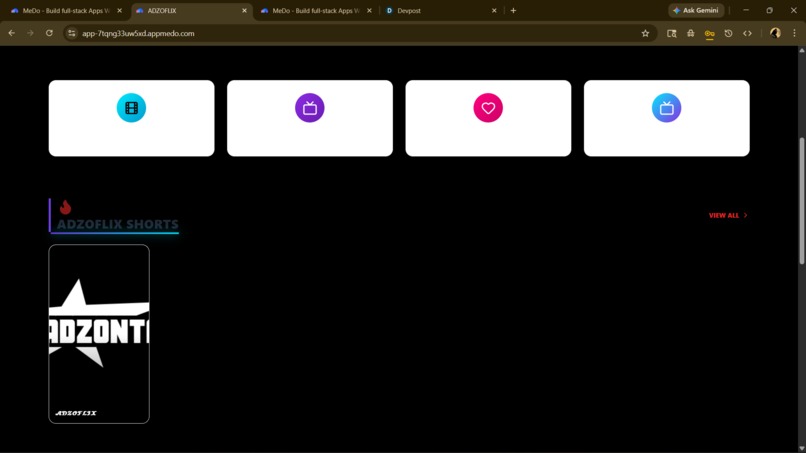Open the password key icon in toolbar
The height and width of the screenshot is (453, 806).
709,34
